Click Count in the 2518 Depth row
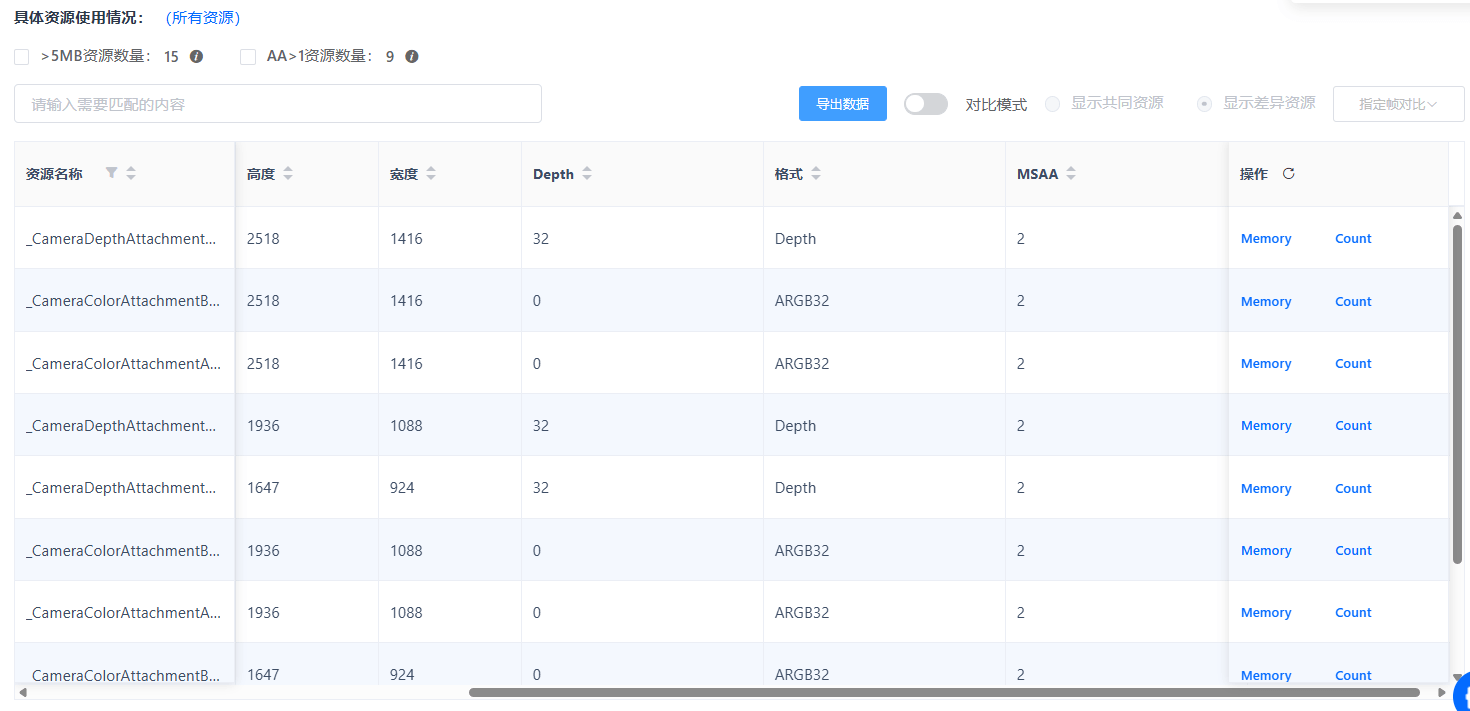1470x711 pixels. click(x=1353, y=239)
